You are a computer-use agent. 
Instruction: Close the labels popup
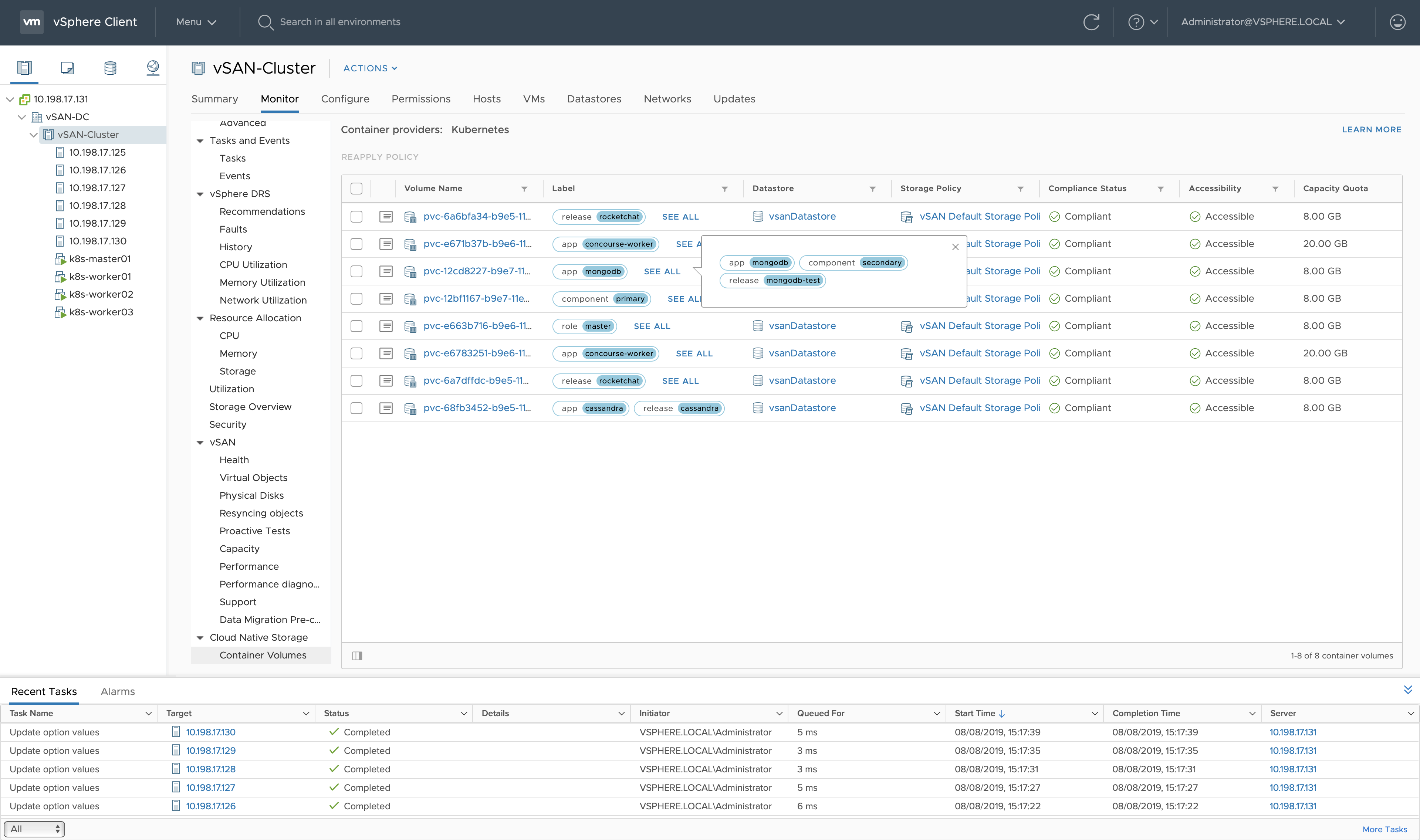coord(955,247)
